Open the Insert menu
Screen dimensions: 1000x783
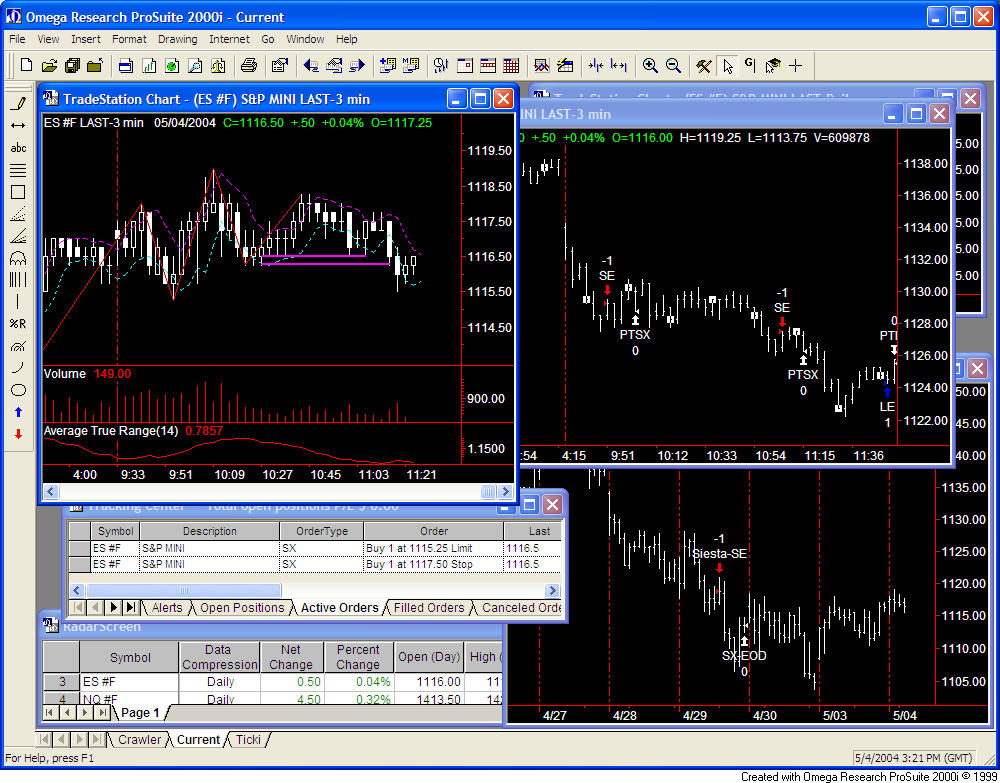(x=86, y=39)
